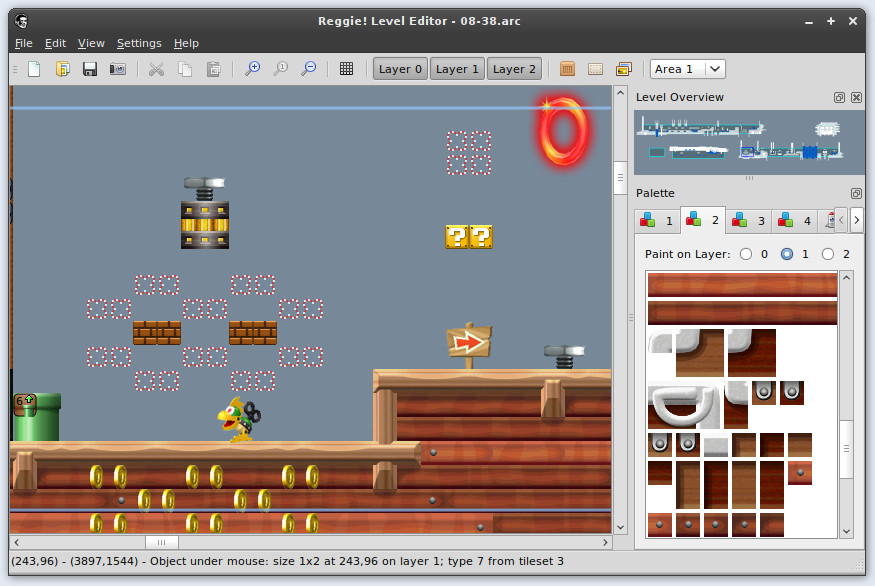Select Paint on Layer 0 radio button
This screenshot has width=875, height=586.
pyautogui.click(x=746, y=254)
